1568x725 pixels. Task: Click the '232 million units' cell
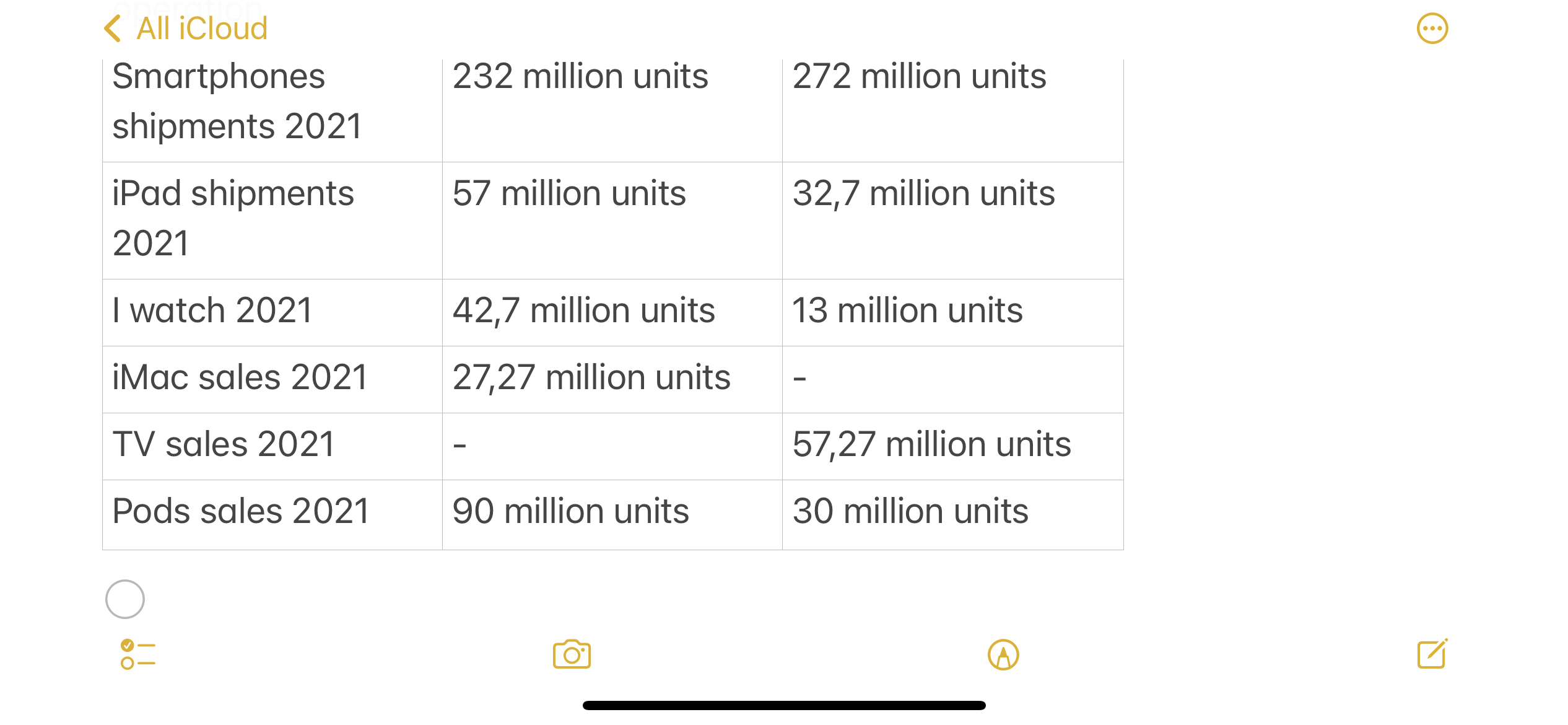pos(580,77)
